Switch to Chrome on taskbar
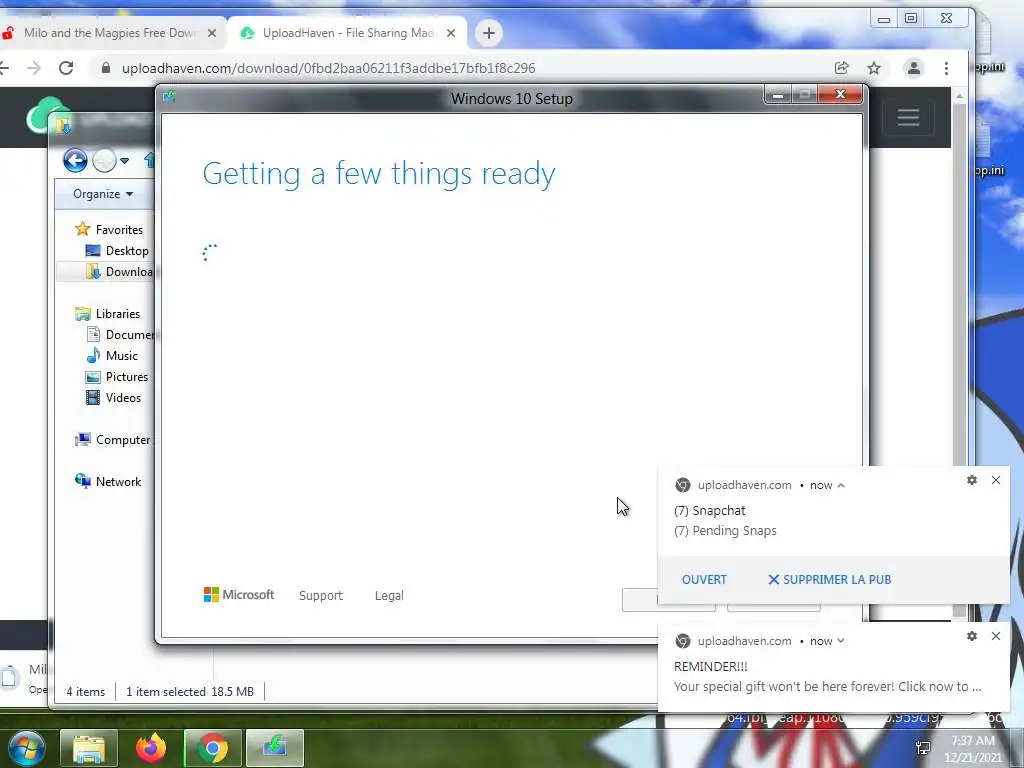 click(212, 748)
